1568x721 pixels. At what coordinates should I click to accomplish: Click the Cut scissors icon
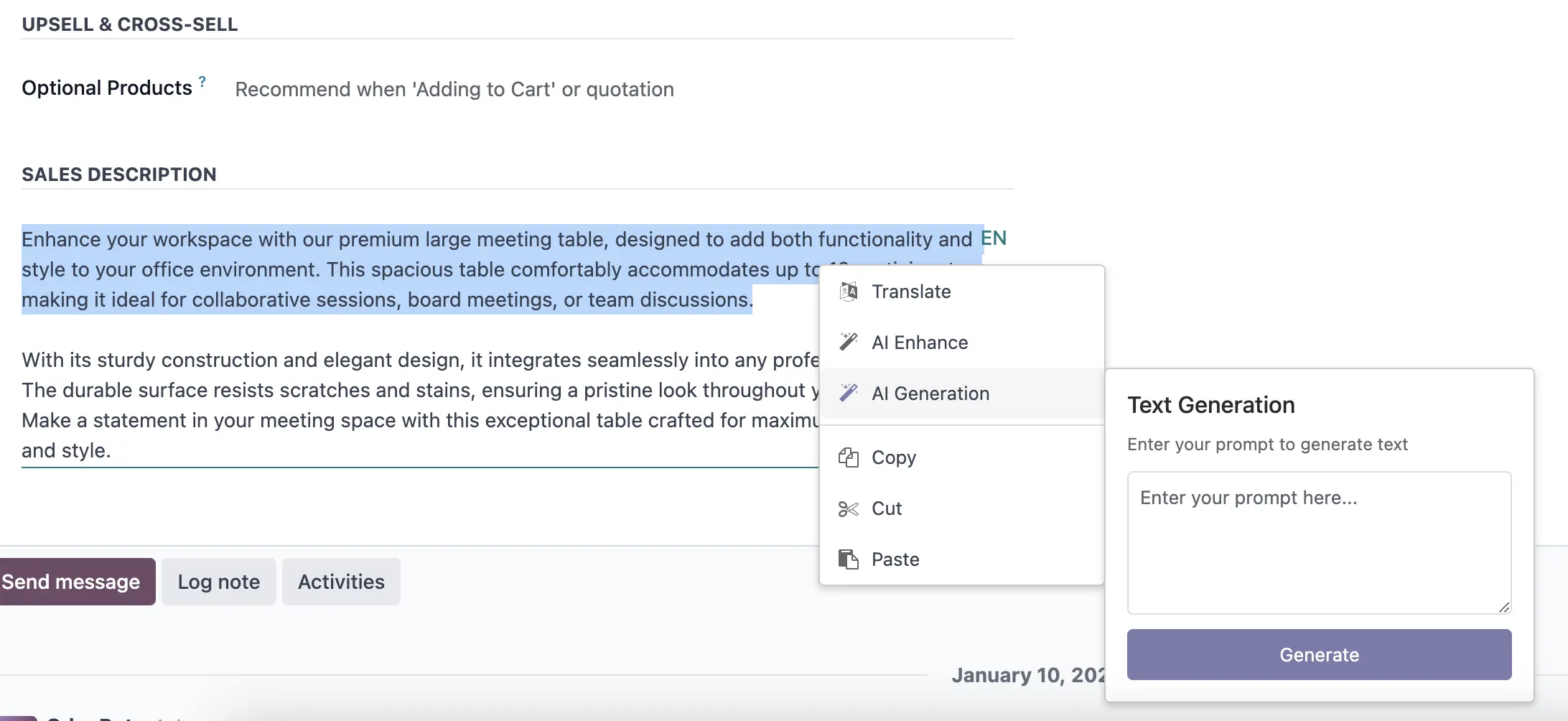click(849, 508)
